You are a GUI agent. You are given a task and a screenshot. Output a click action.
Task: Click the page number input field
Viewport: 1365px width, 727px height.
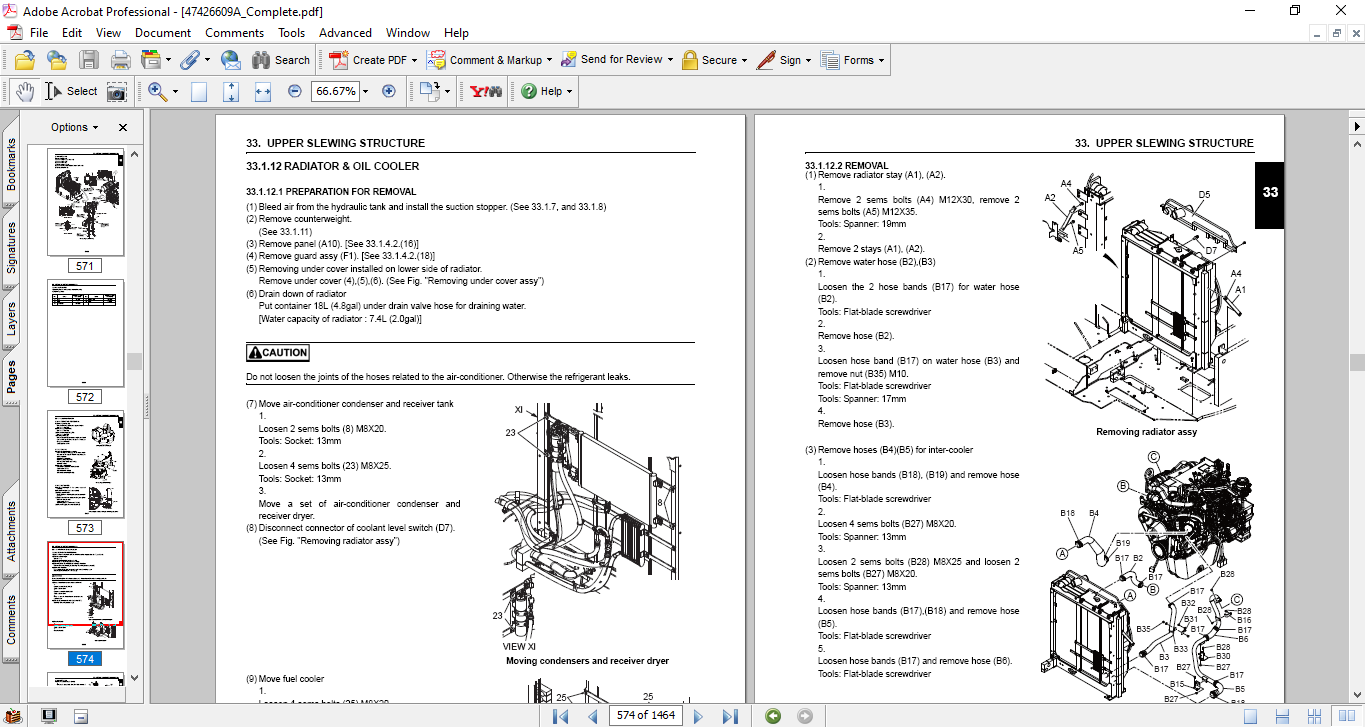(645, 715)
